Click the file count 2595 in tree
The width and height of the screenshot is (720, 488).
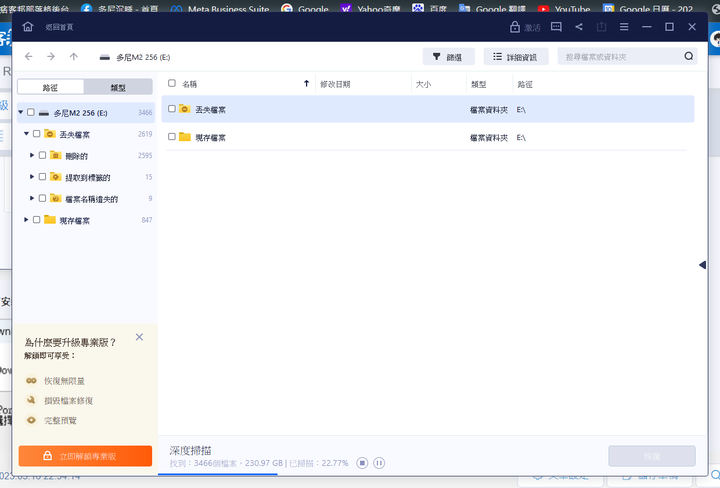point(145,156)
